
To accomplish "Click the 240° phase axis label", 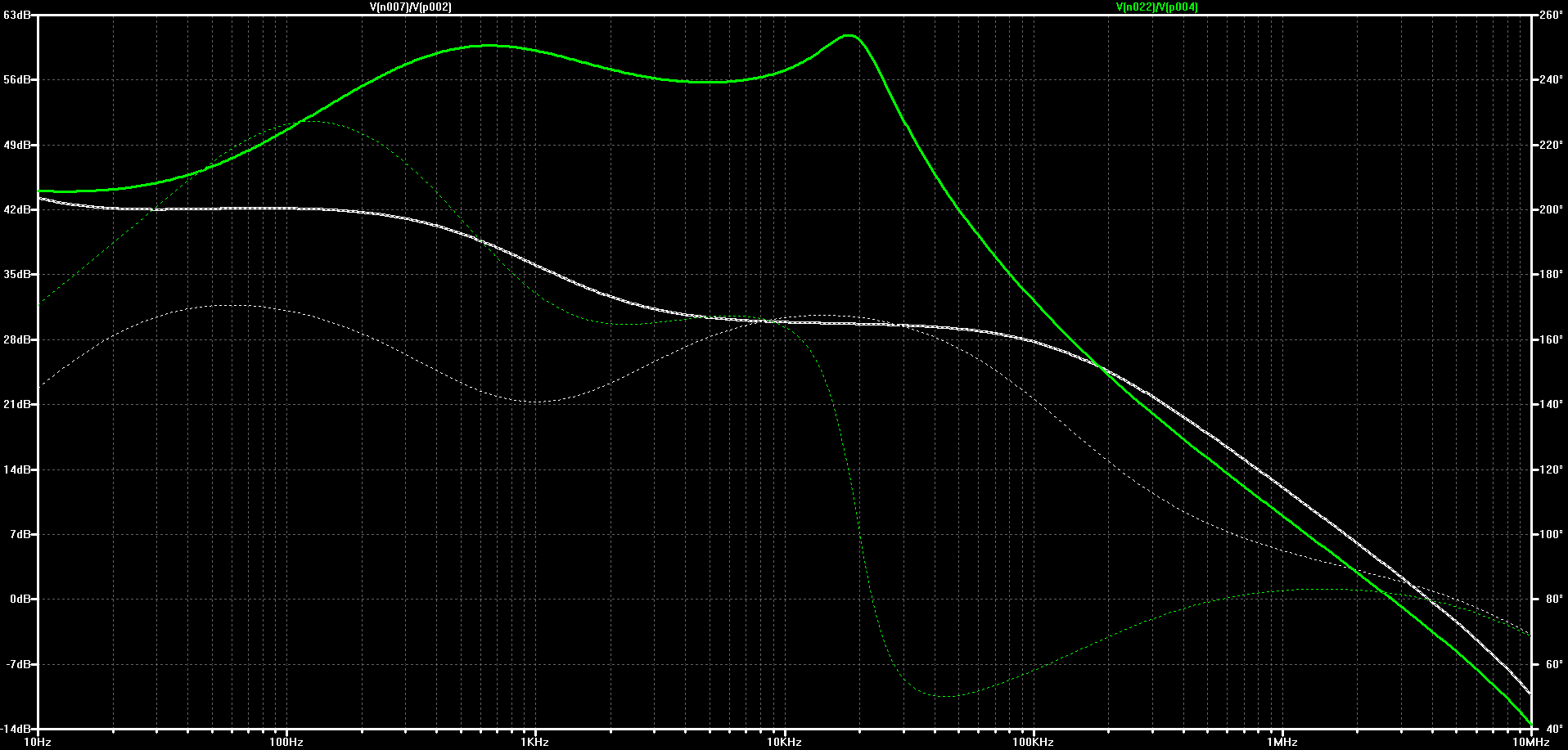I will point(1551,79).
